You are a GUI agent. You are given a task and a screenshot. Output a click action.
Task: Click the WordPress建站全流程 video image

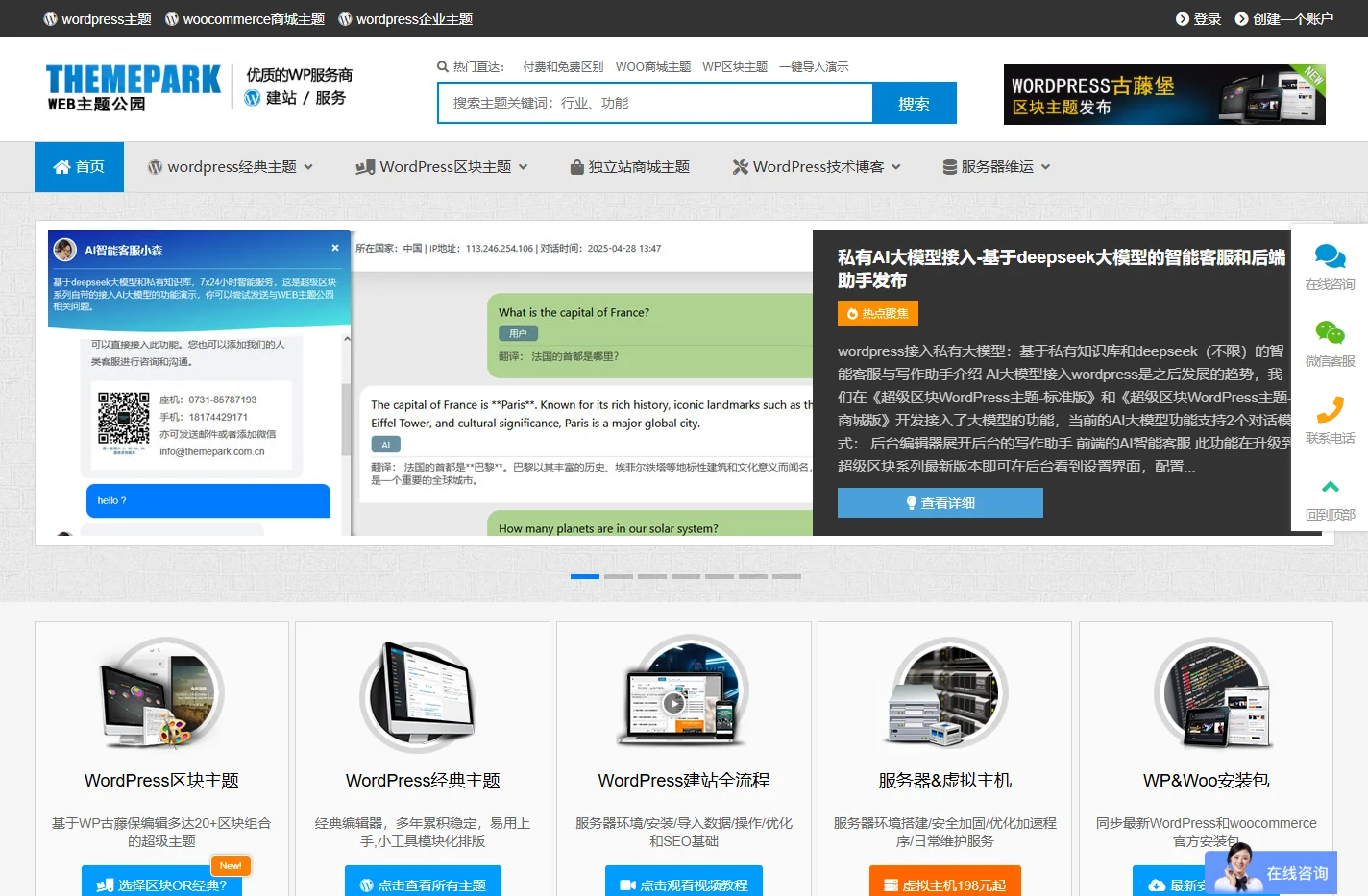pos(684,690)
